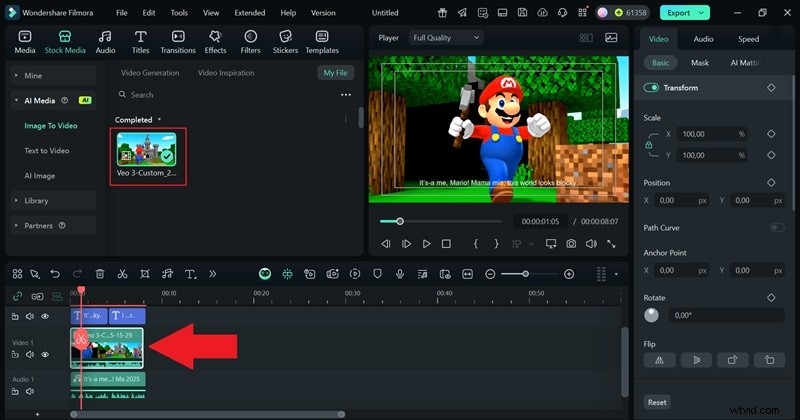Open the Full Quality dropdown
Image resolution: width=800 pixels, height=420 pixels.
pyautogui.click(x=446, y=38)
